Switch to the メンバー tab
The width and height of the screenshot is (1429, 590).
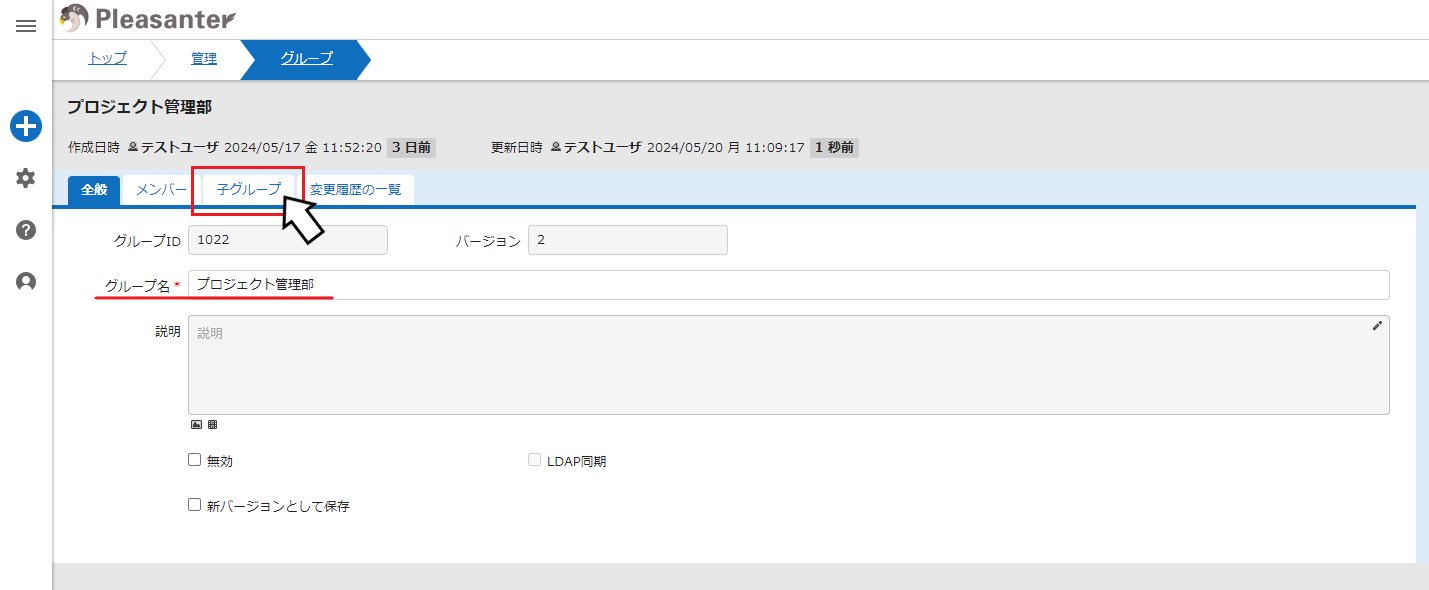click(x=161, y=190)
